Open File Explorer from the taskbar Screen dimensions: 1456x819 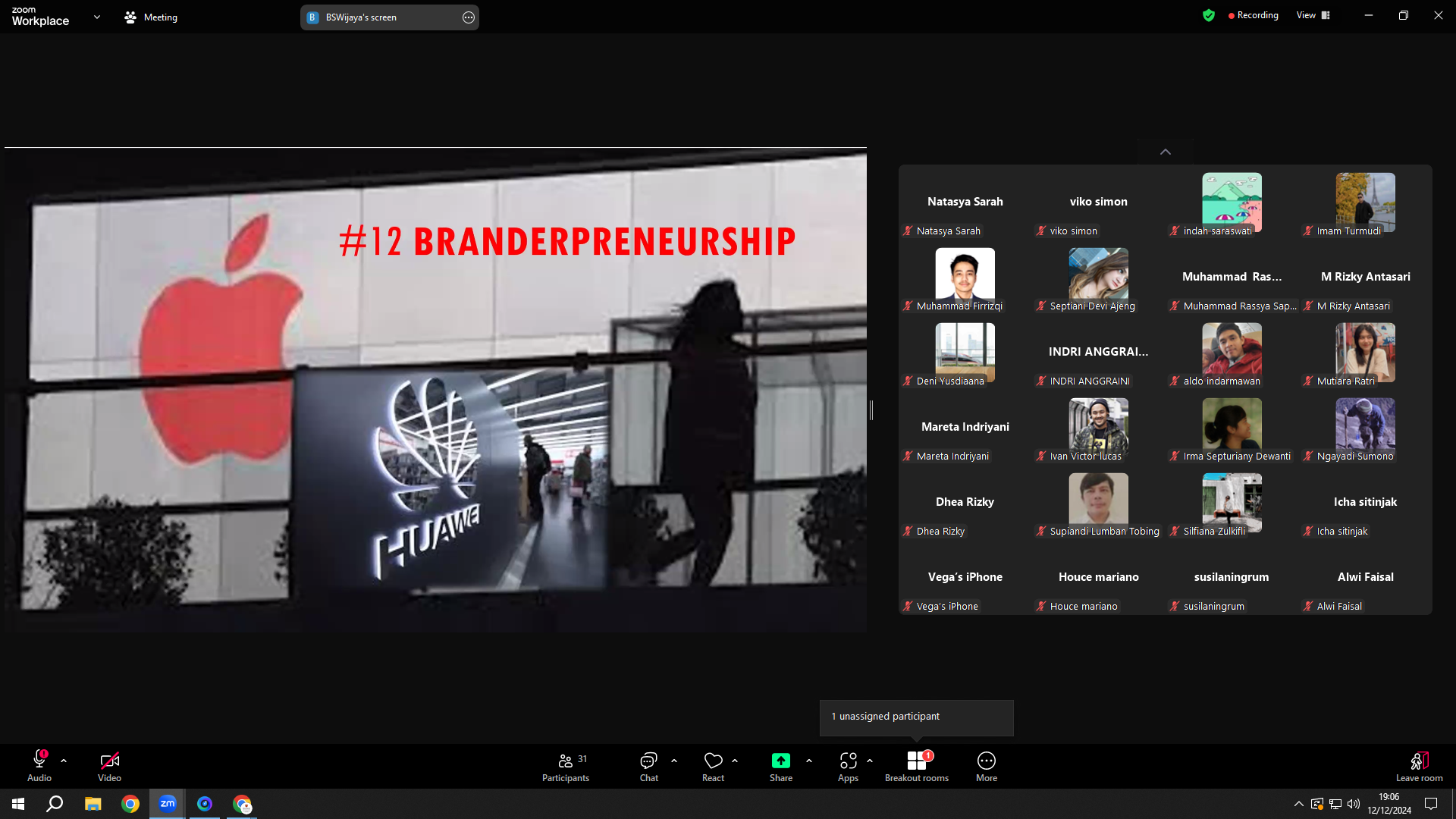[x=93, y=804]
